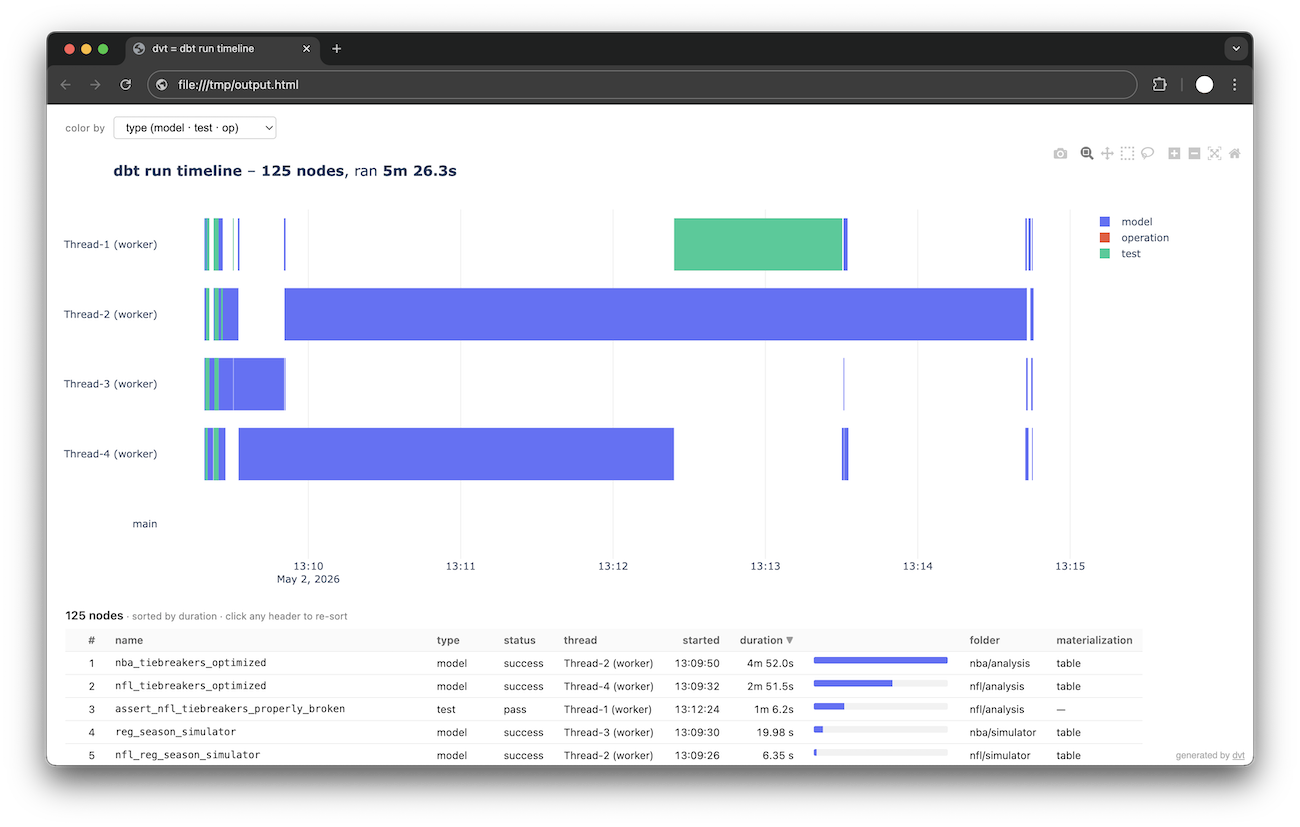Screen dimensions: 1300x827
Task: Click the Autoscale icon in the modebar
Action: [x=1214, y=153]
